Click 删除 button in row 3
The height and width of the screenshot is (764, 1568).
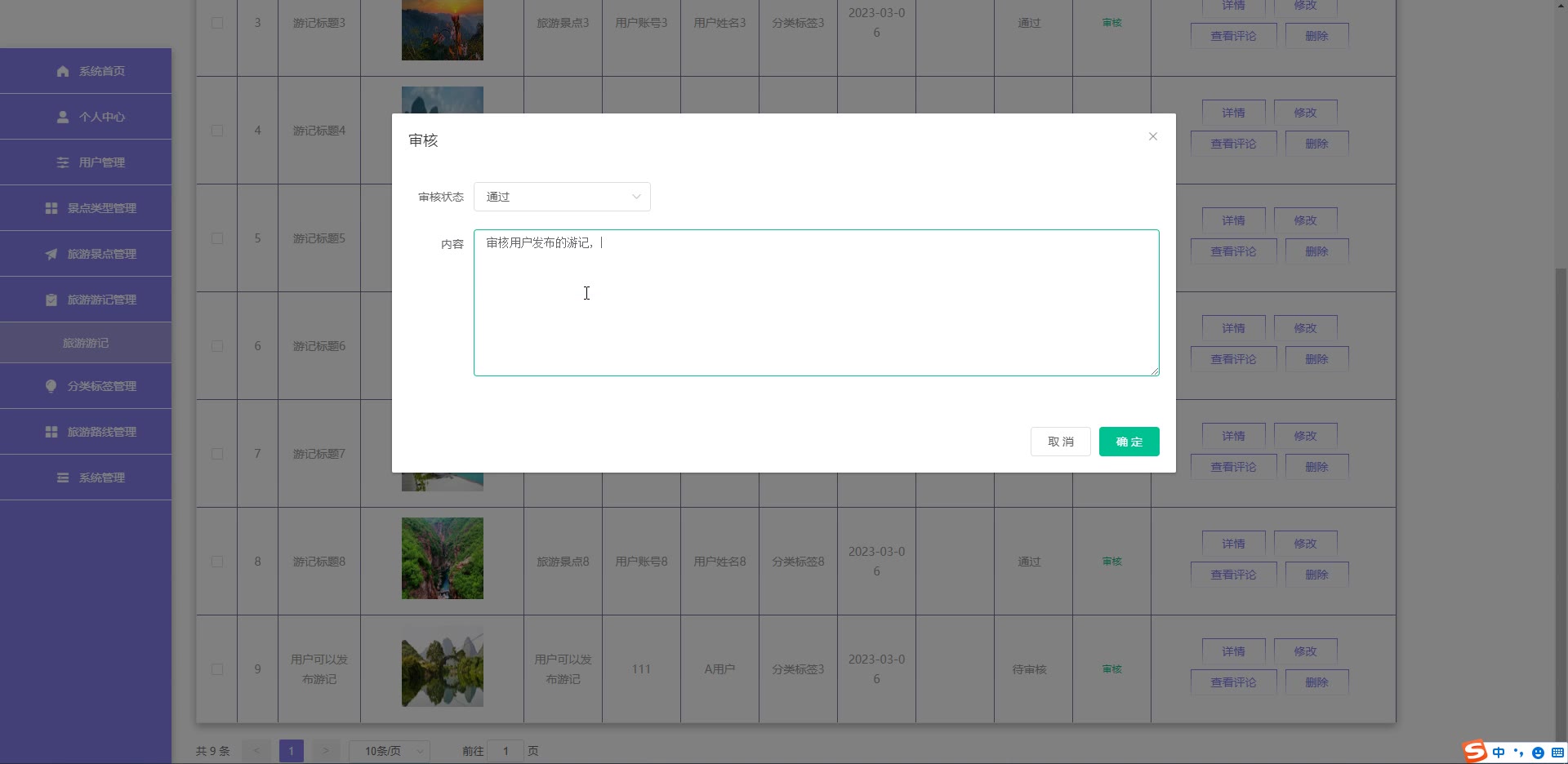(1316, 36)
